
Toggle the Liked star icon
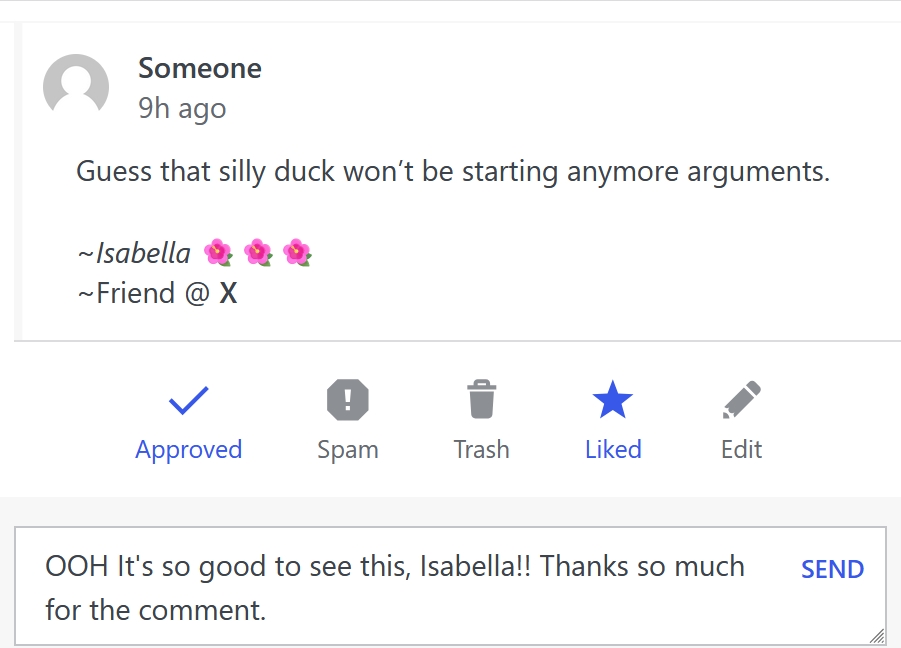(612, 401)
